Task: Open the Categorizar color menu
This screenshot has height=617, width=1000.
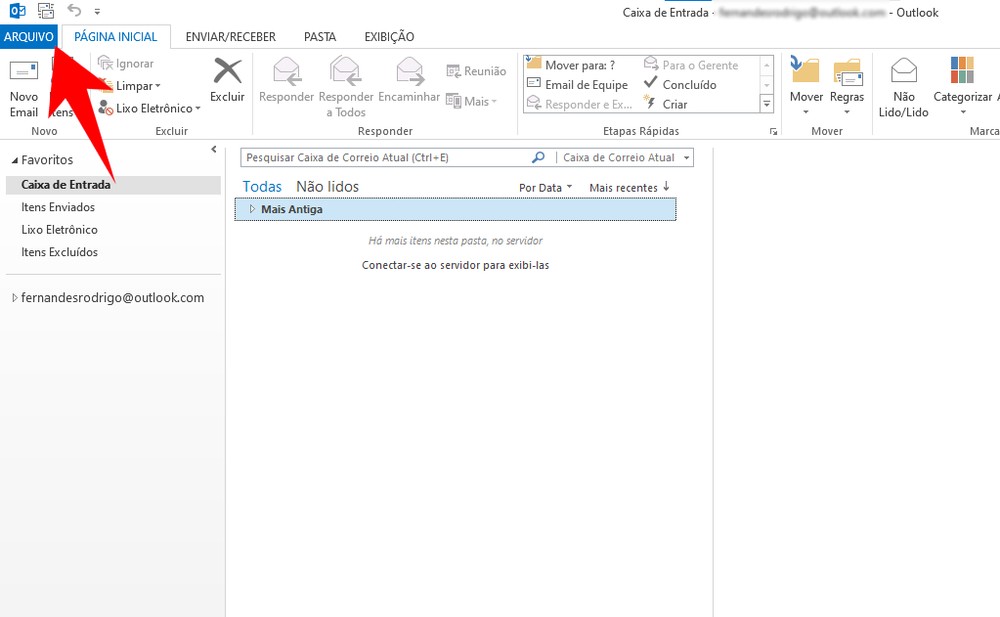Action: pyautogui.click(x=962, y=86)
